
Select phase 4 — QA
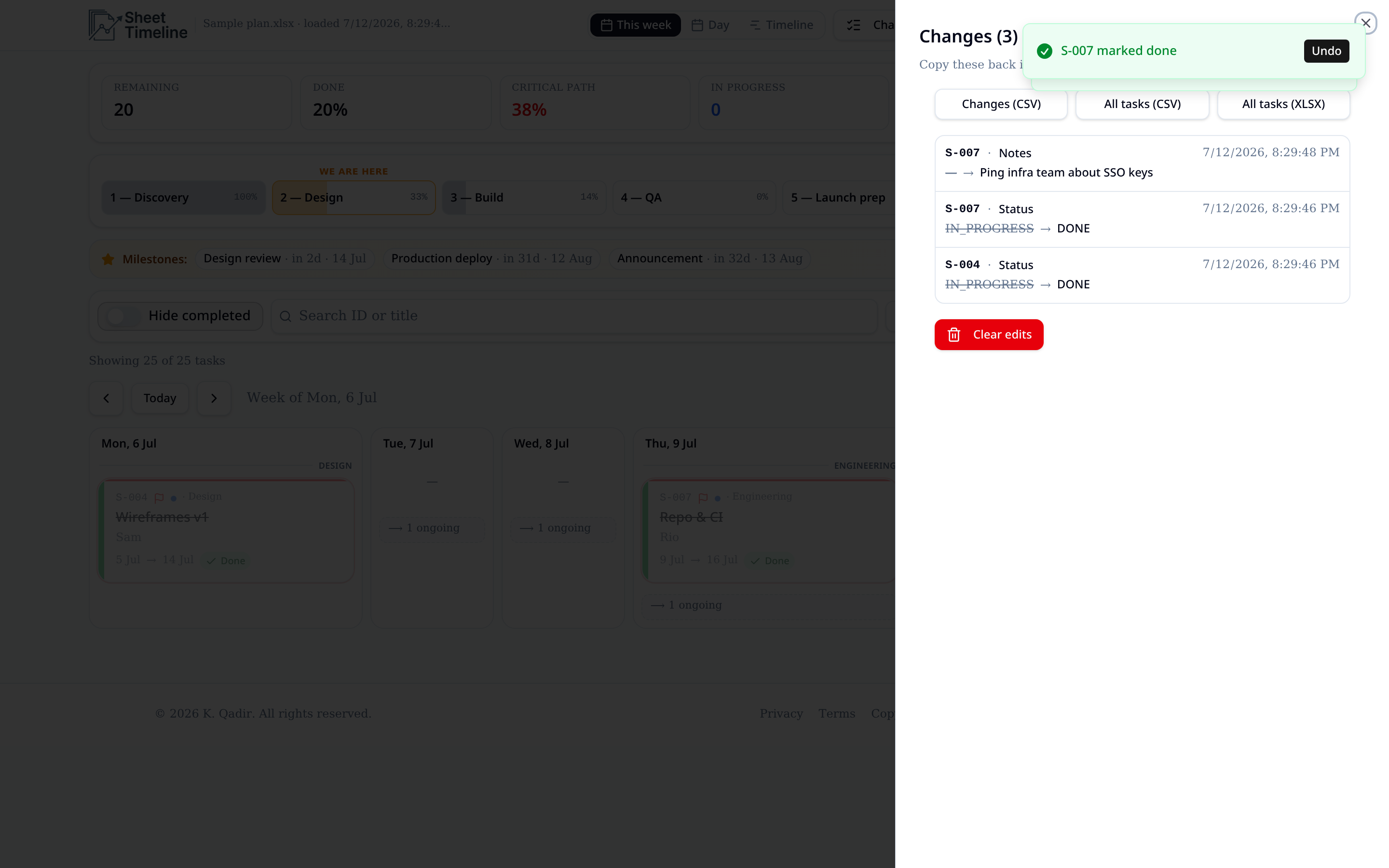click(x=694, y=198)
